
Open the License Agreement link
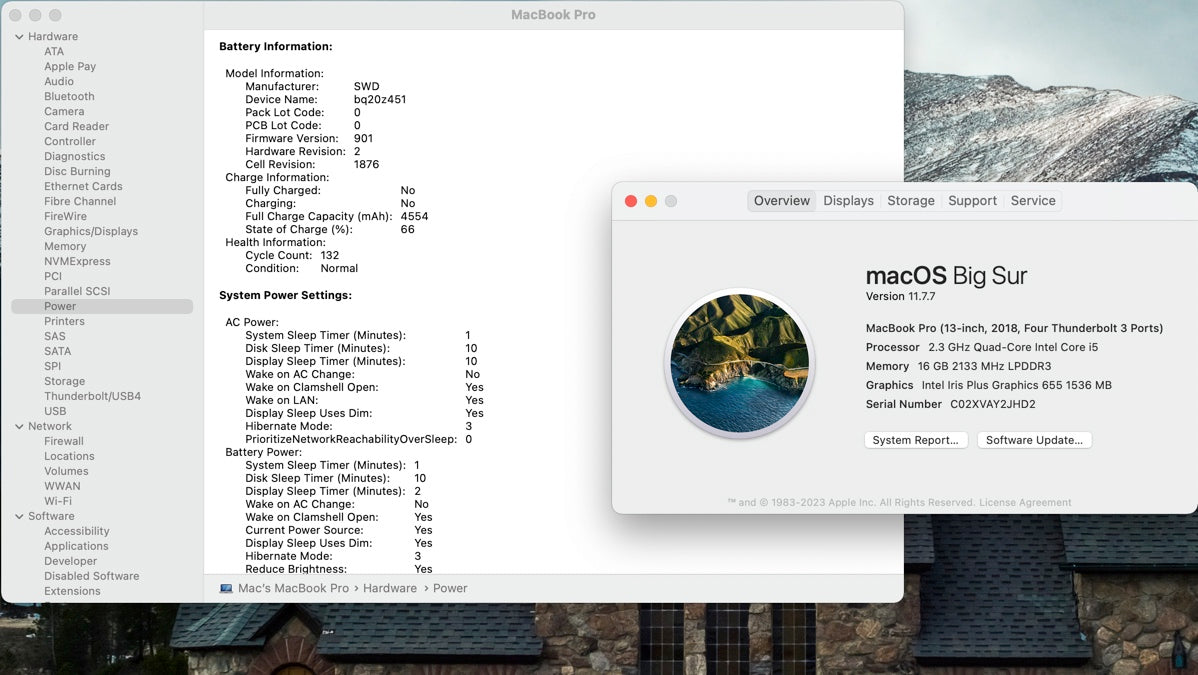1025,503
